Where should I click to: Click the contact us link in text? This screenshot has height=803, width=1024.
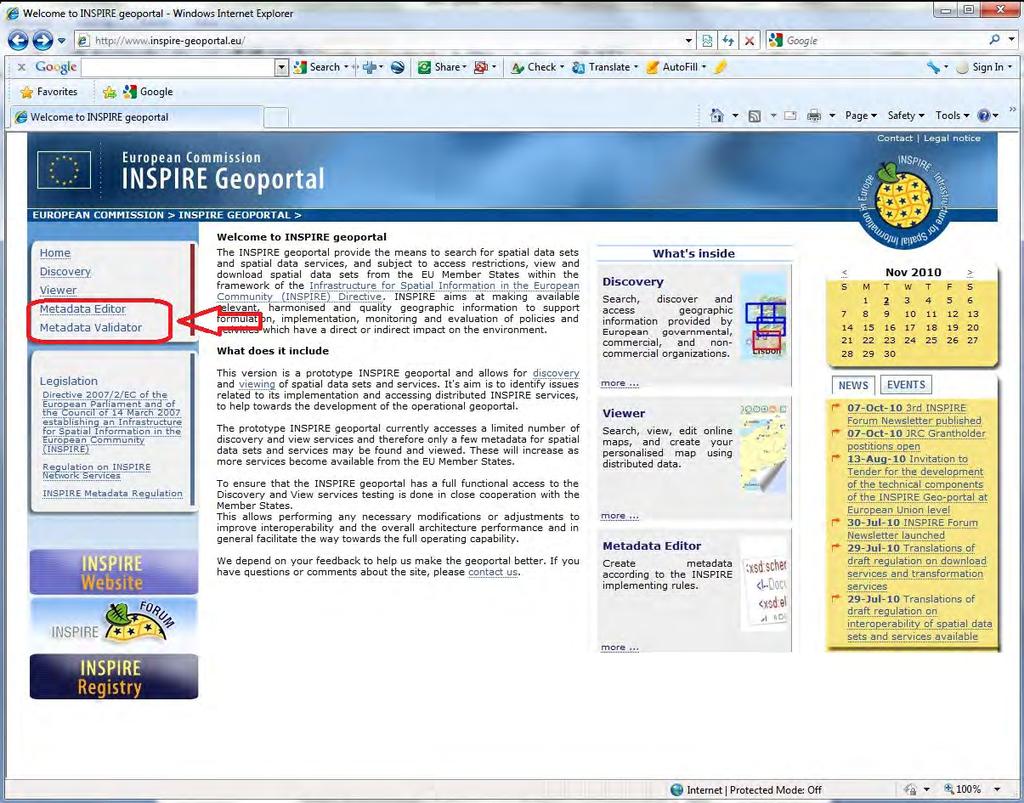coord(492,572)
